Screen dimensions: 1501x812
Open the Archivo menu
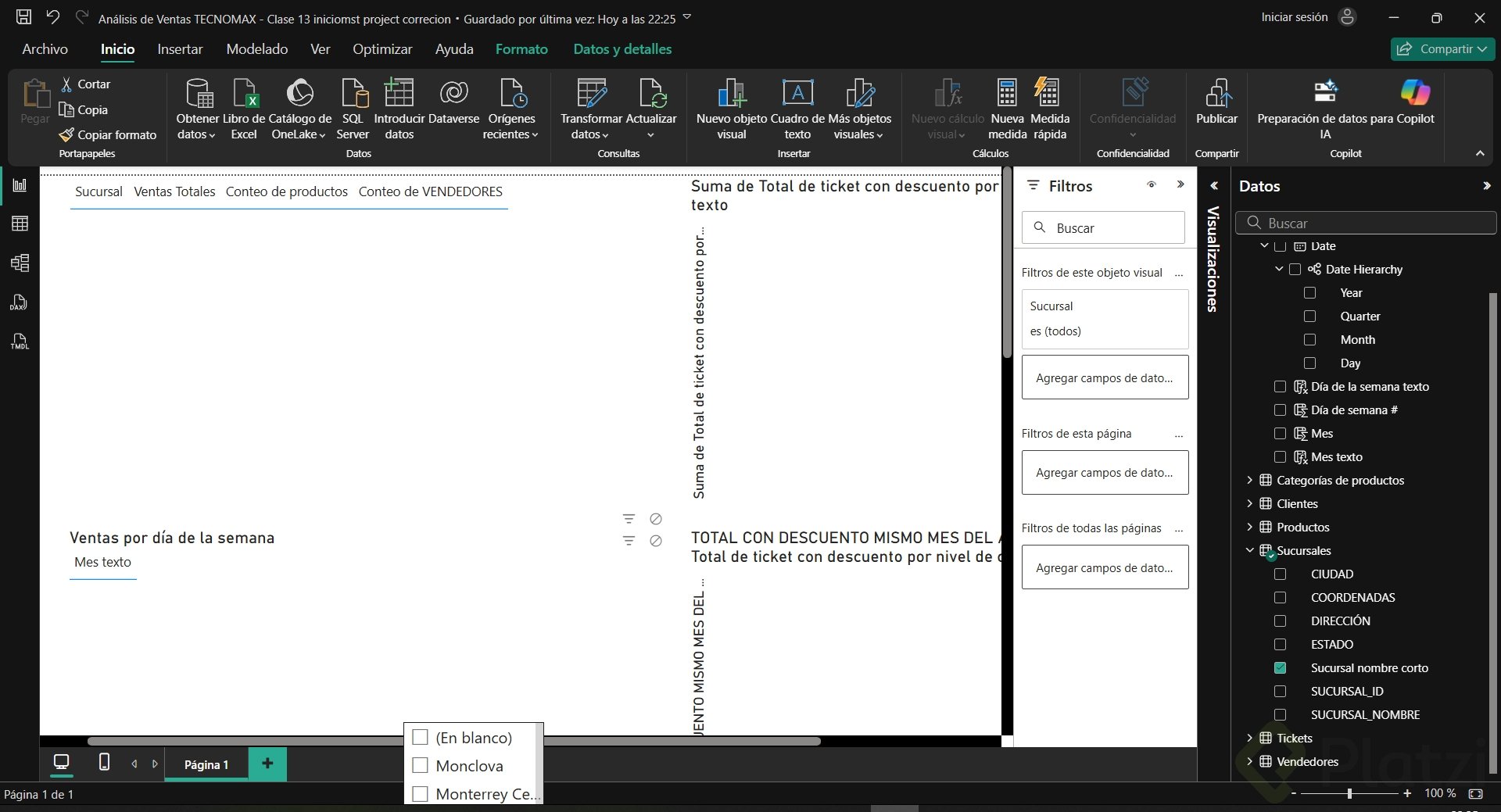tap(45, 49)
